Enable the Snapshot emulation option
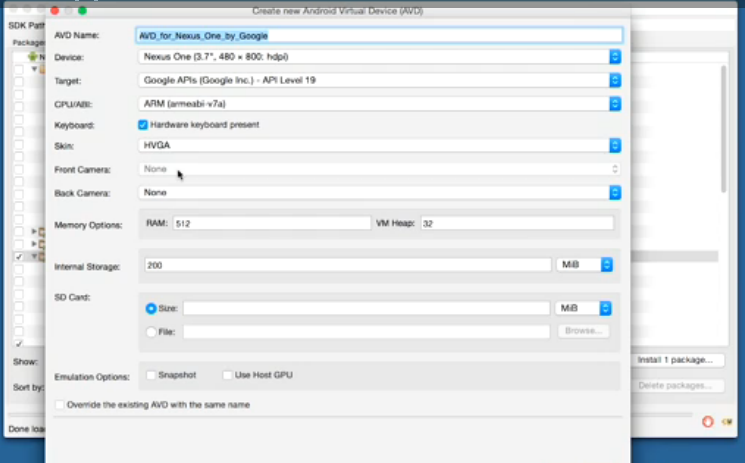The image size is (745, 463). point(151,376)
